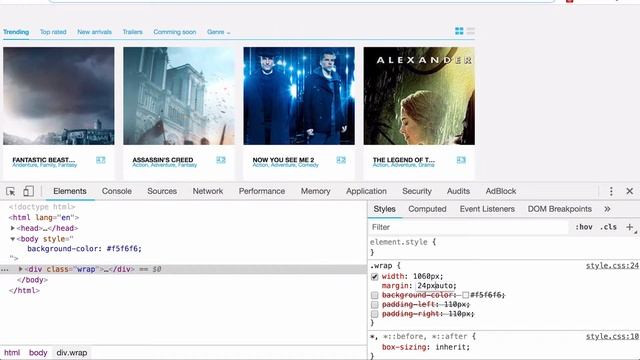Click the New arrivals link
This screenshot has height=360, width=640.
click(x=94, y=32)
